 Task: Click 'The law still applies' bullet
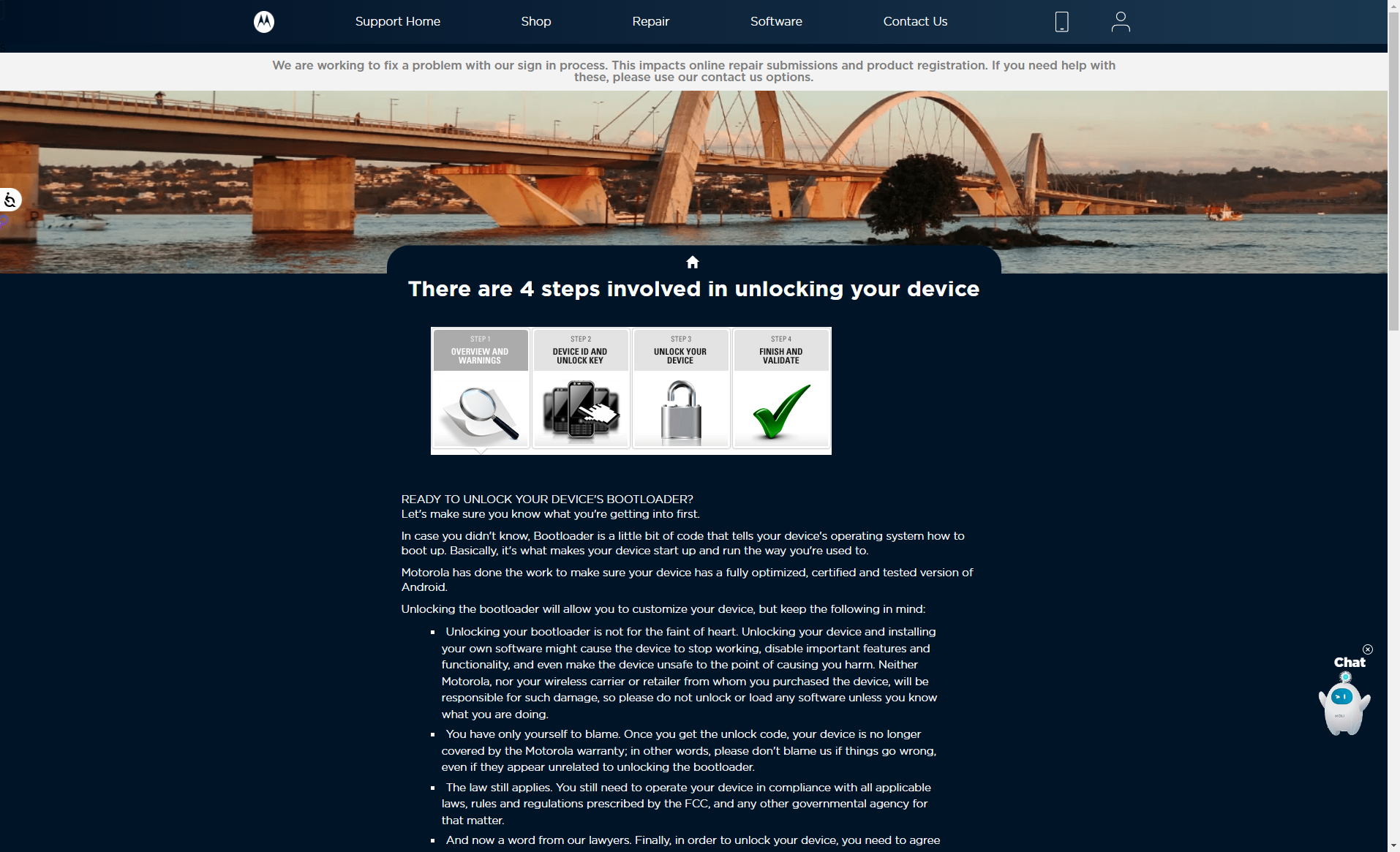tap(686, 804)
